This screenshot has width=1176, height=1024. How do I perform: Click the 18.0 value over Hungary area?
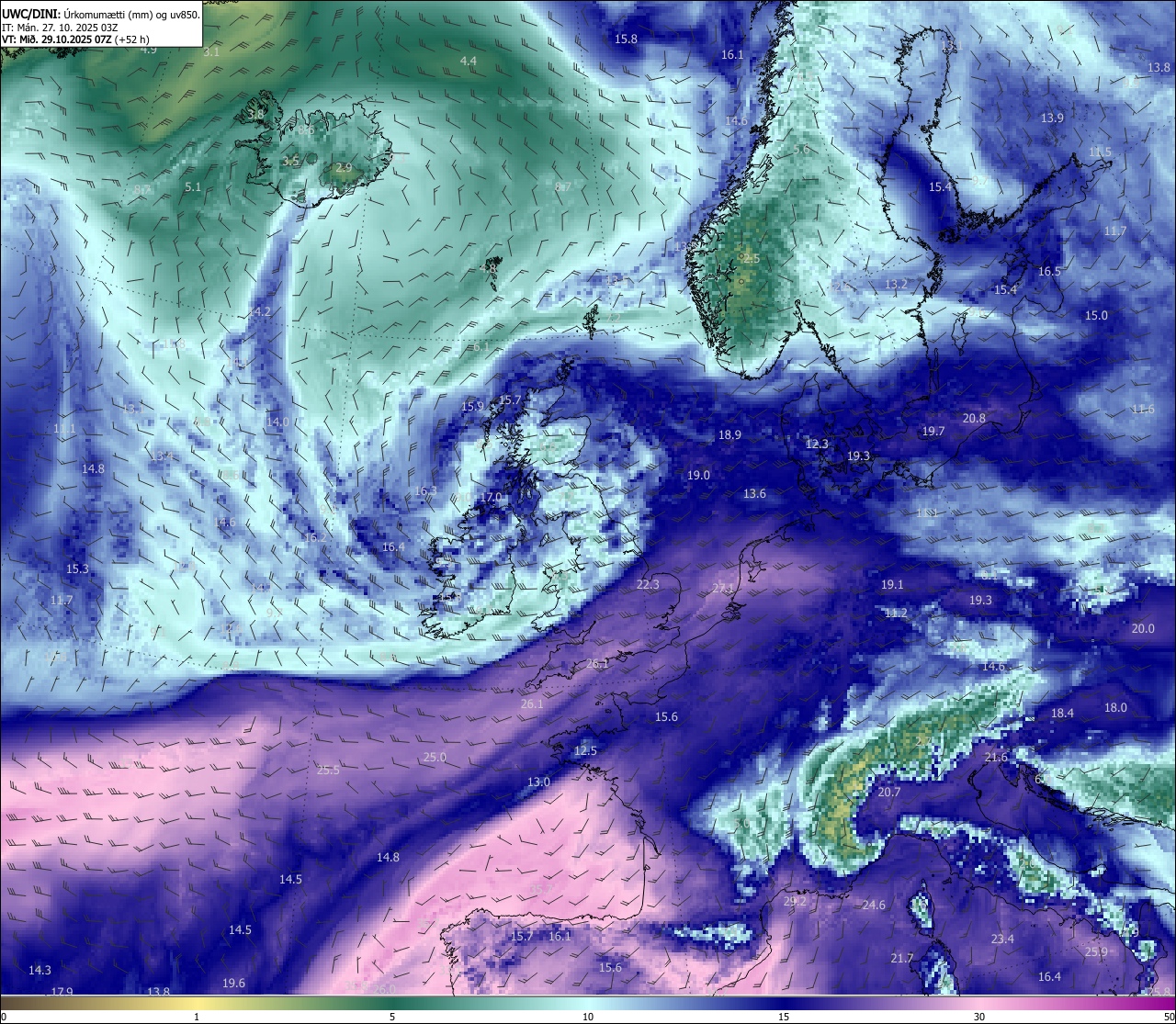coord(1115,707)
